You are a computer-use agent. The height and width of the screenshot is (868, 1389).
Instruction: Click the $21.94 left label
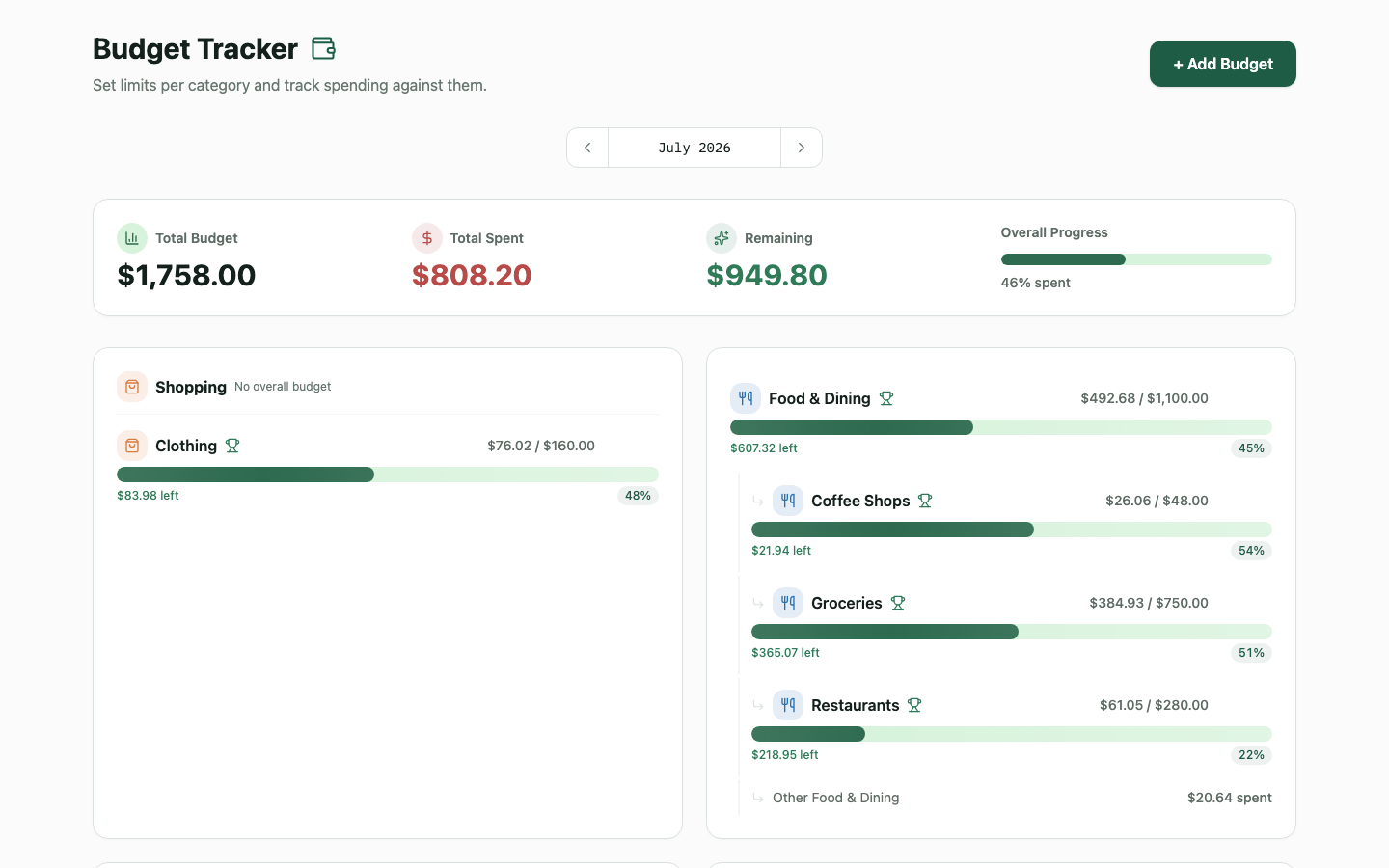click(781, 551)
